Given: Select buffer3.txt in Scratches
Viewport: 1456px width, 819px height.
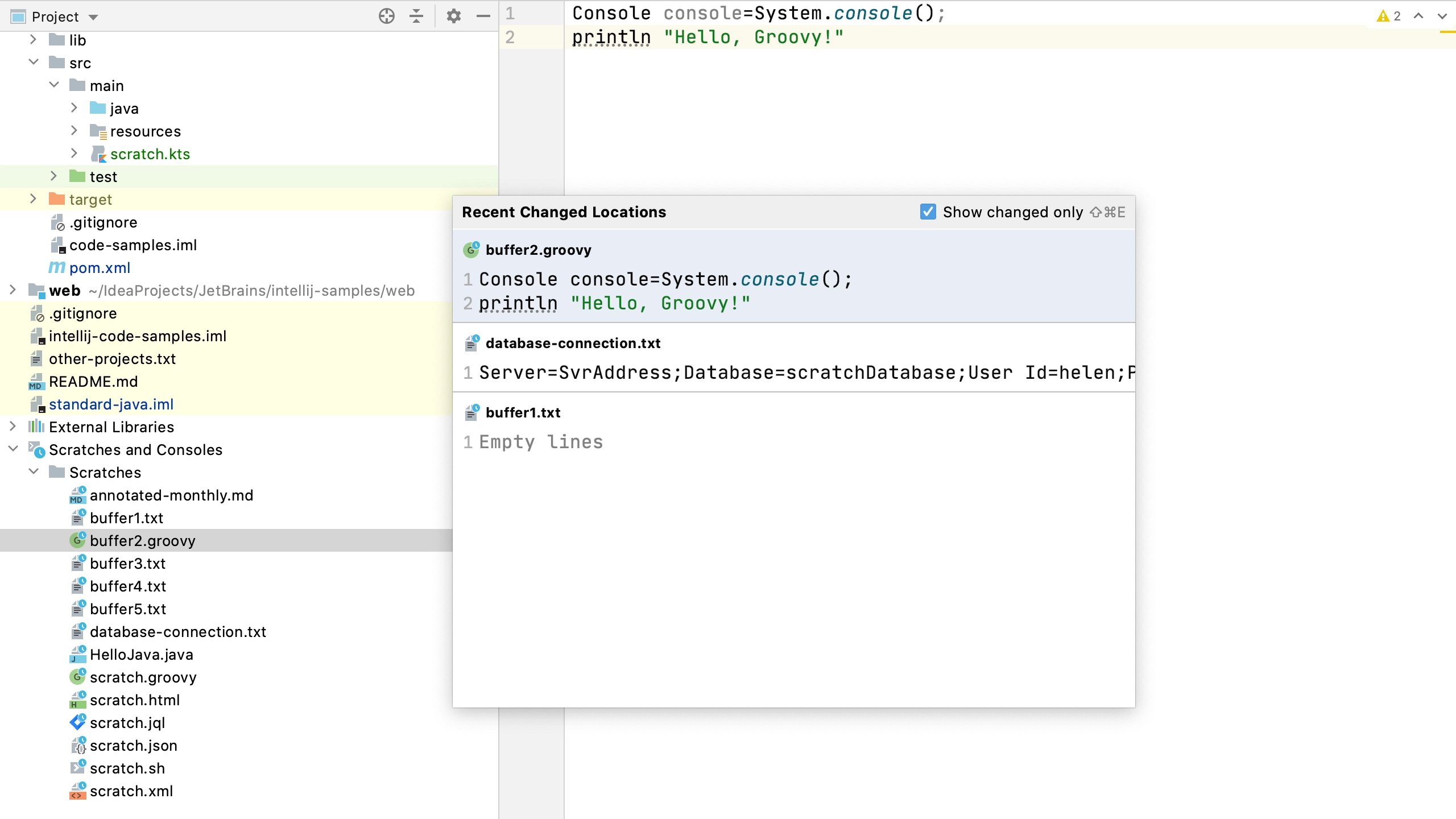Looking at the screenshot, I should click(x=127, y=563).
